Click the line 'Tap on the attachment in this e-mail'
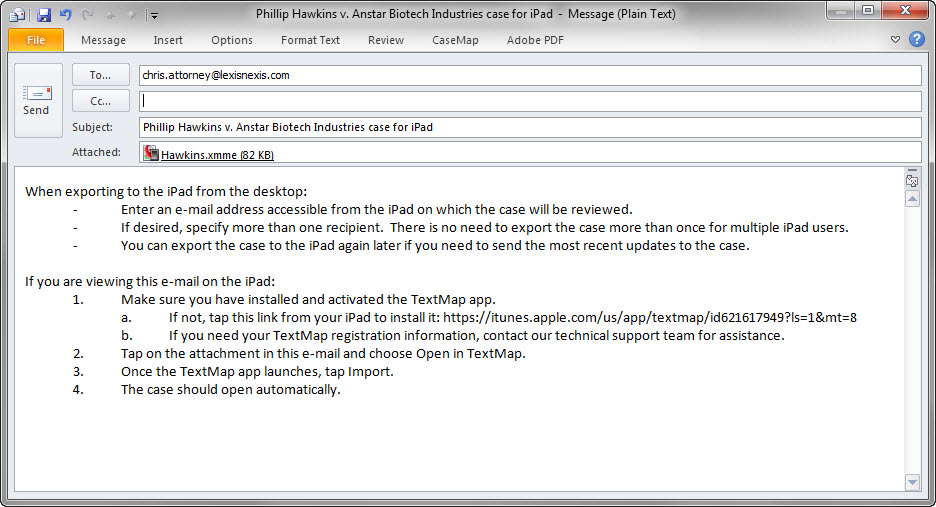Screen dimensions: 936x507 pyautogui.click(x=323, y=354)
